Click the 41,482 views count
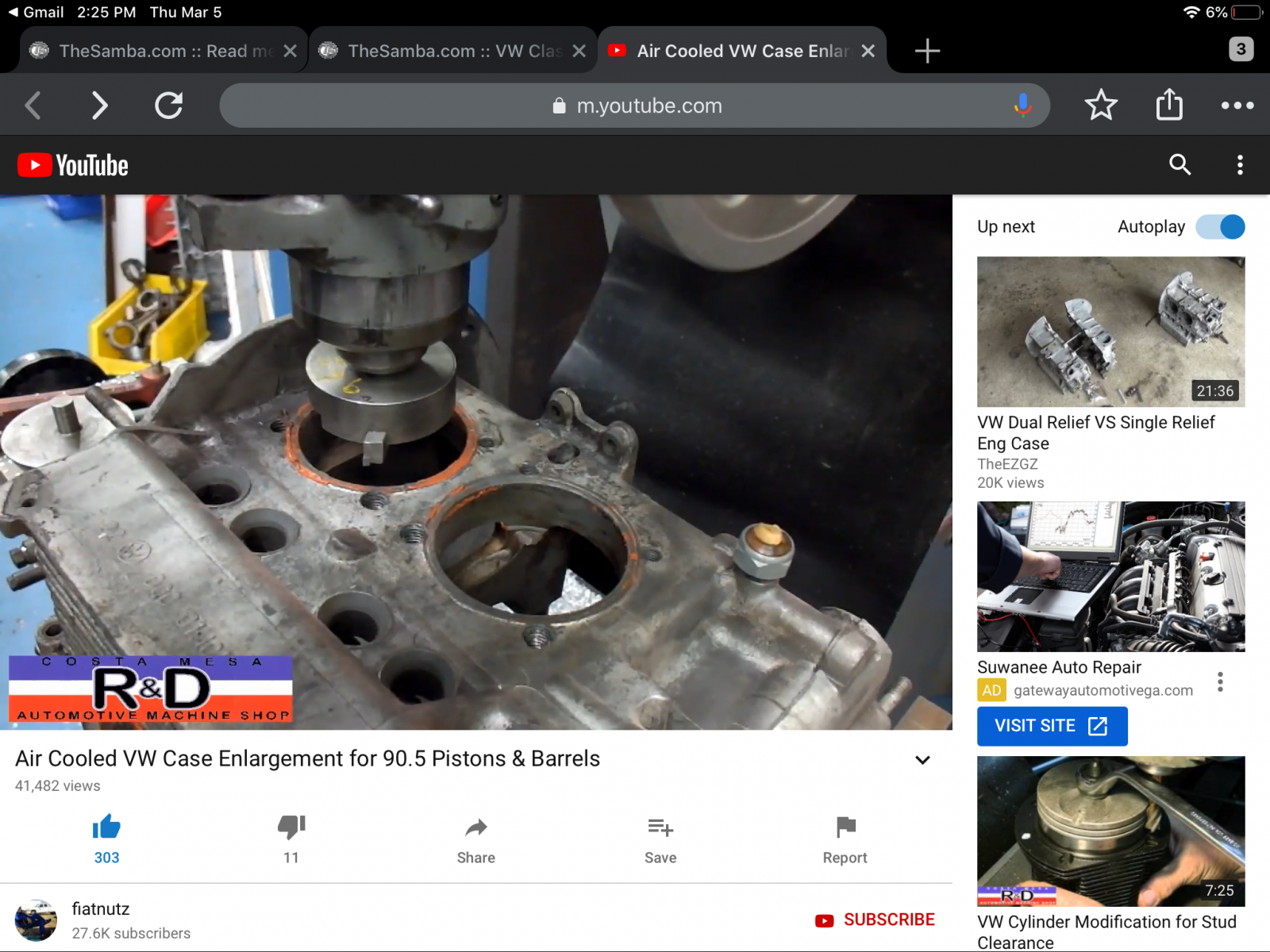 pos(58,785)
